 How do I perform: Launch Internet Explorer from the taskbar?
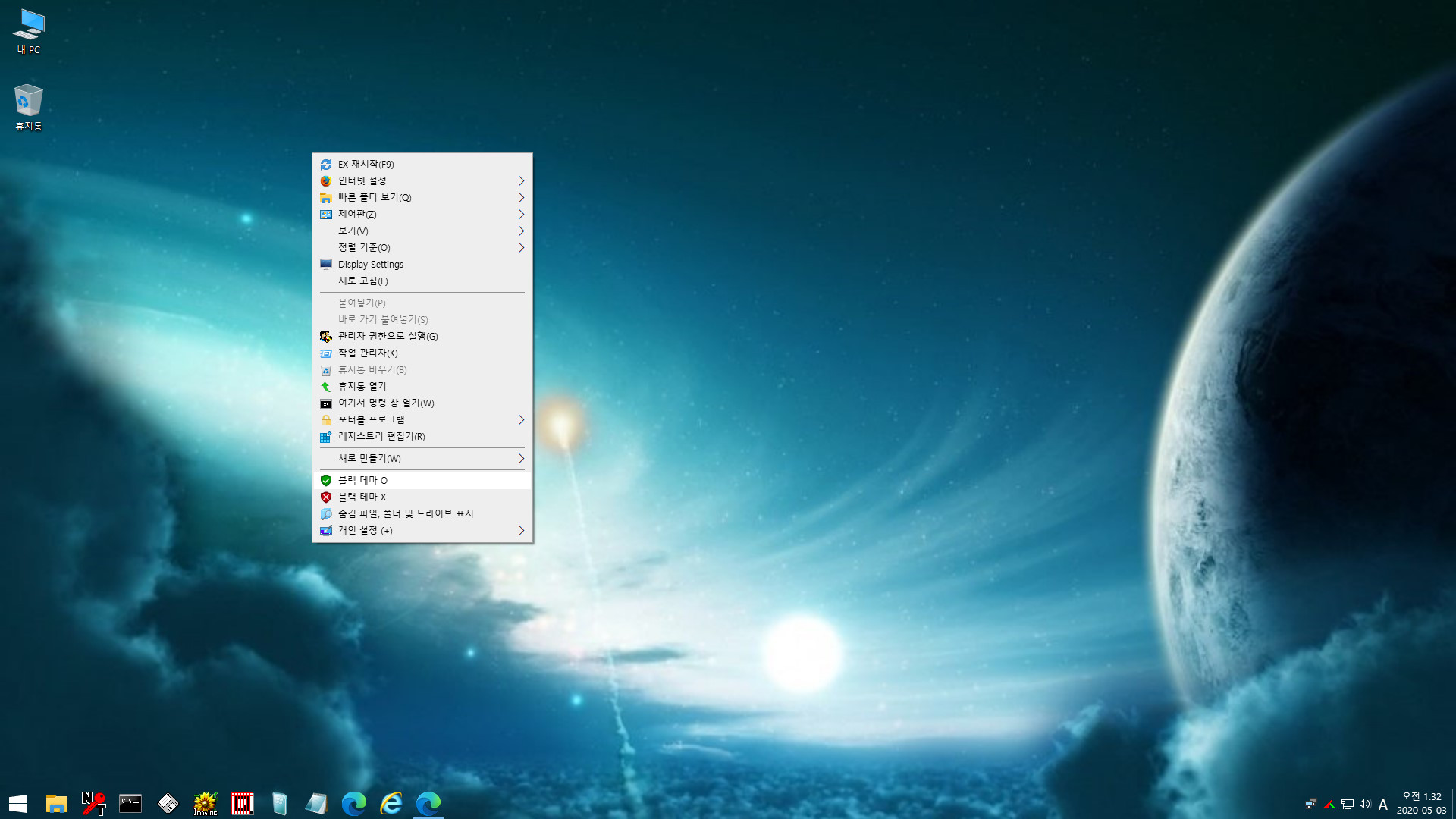click(x=391, y=803)
